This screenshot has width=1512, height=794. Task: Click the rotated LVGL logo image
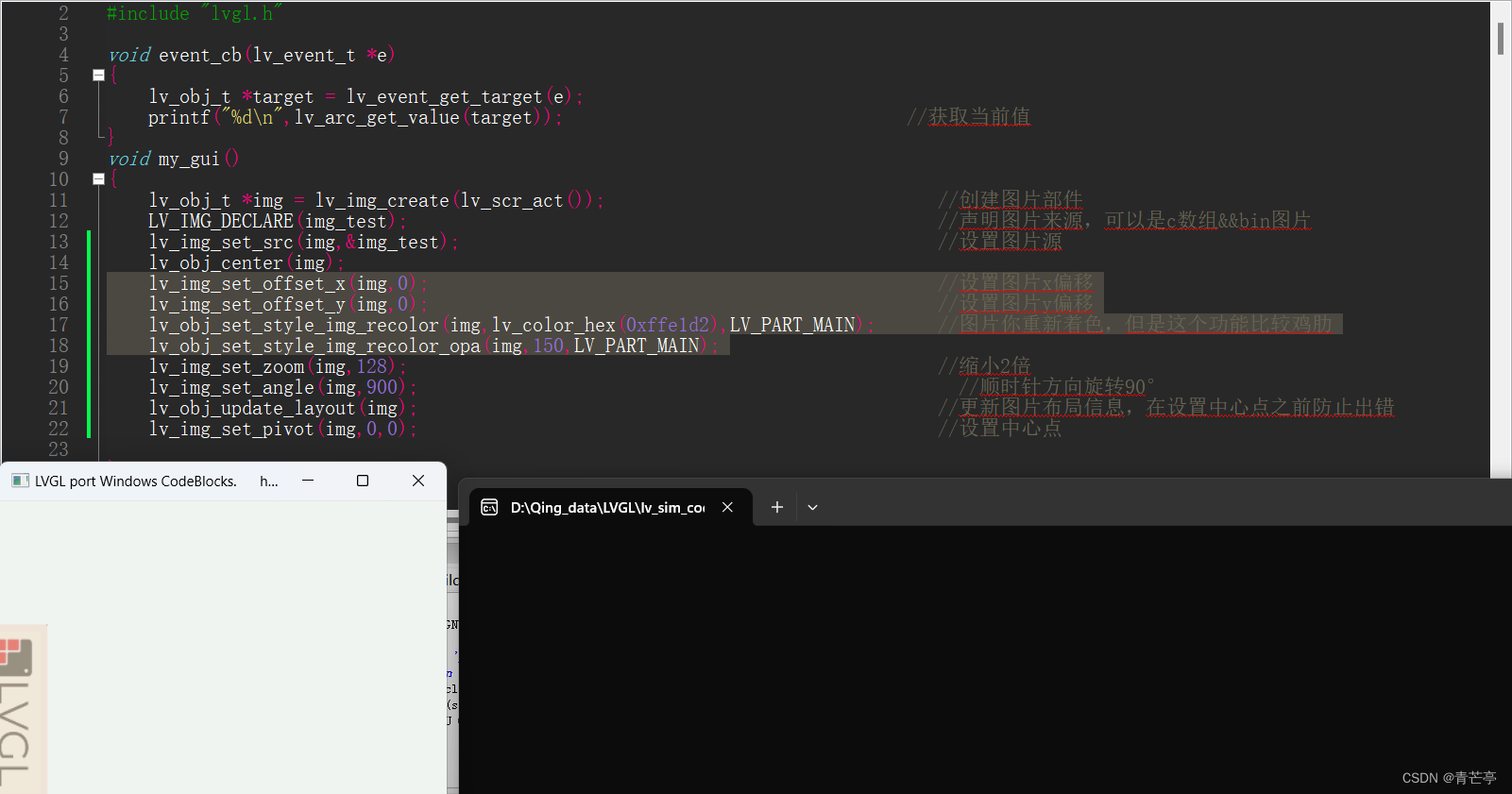(x=23, y=709)
